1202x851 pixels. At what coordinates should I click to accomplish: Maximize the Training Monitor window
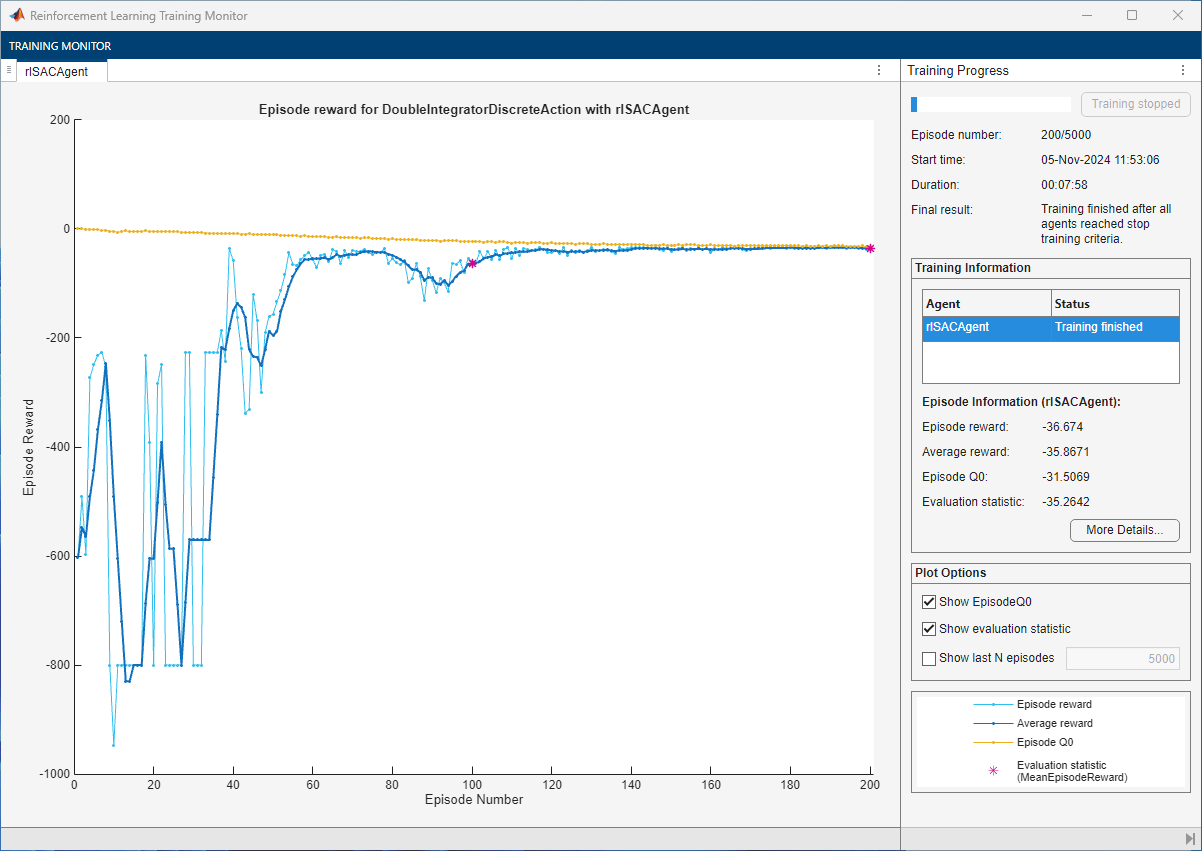pyautogui.click(x=1132, y=16)
